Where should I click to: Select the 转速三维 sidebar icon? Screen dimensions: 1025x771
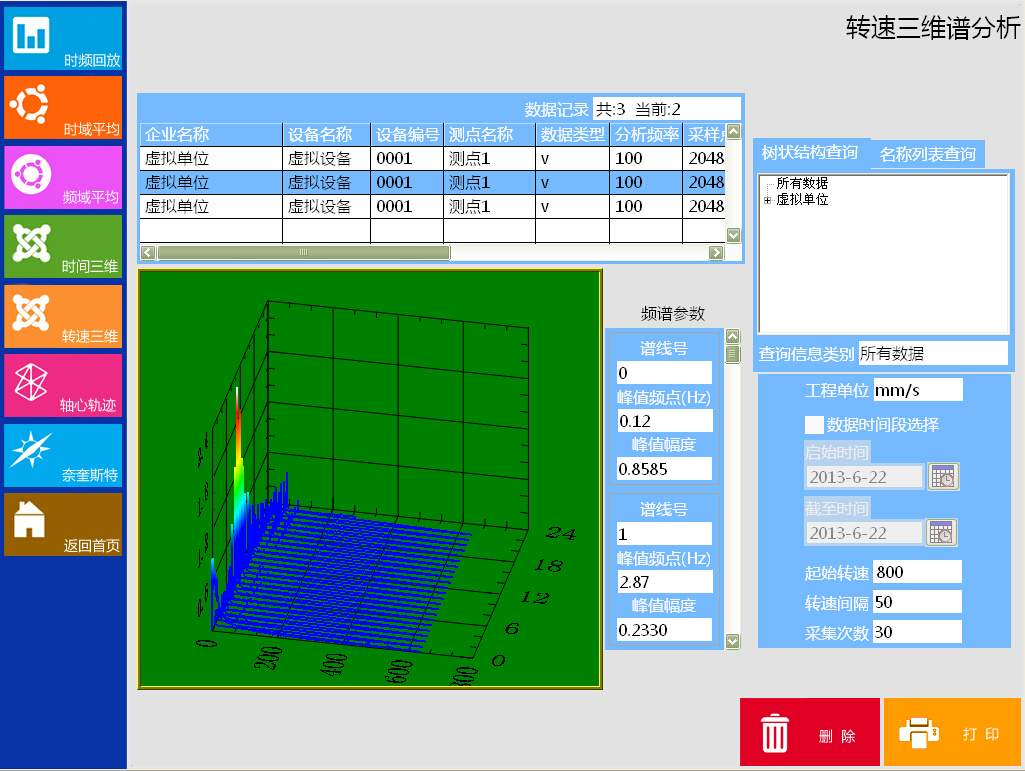[63, 316]
